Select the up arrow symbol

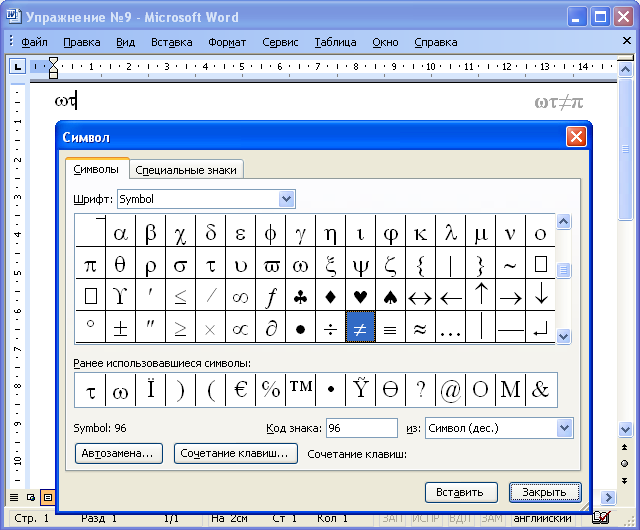pos(481,295)
